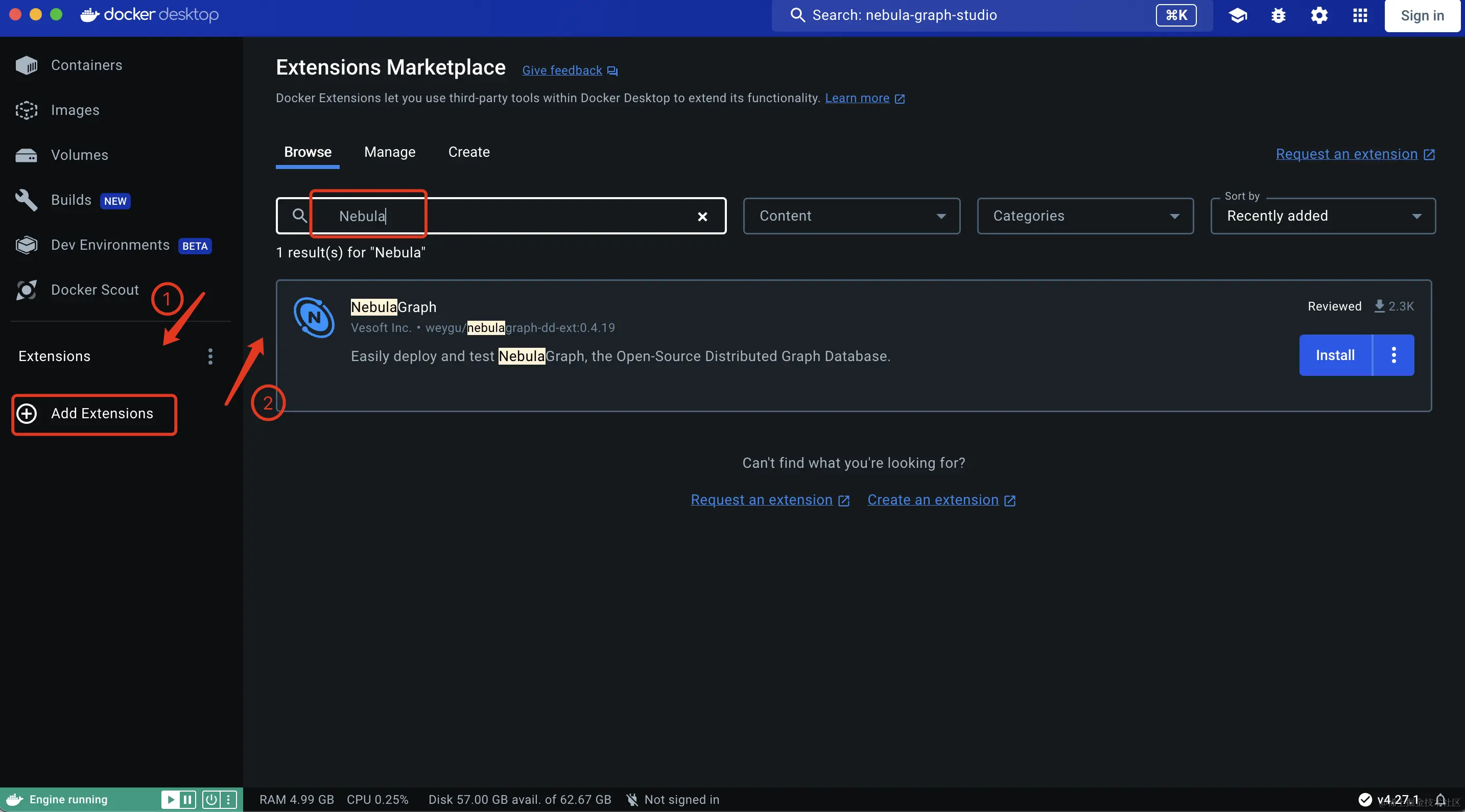This screenshot has height=812, width=1465.
Task: Change the Sort by Recently added dropdown
Action: (1323, 216)
